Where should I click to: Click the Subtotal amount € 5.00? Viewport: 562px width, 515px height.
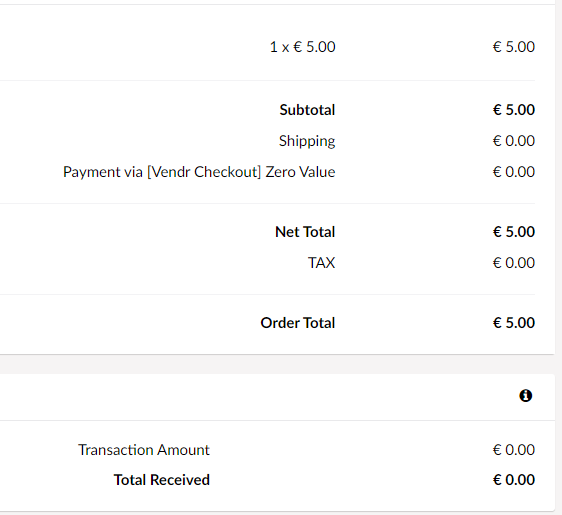[x=514, y=110]
